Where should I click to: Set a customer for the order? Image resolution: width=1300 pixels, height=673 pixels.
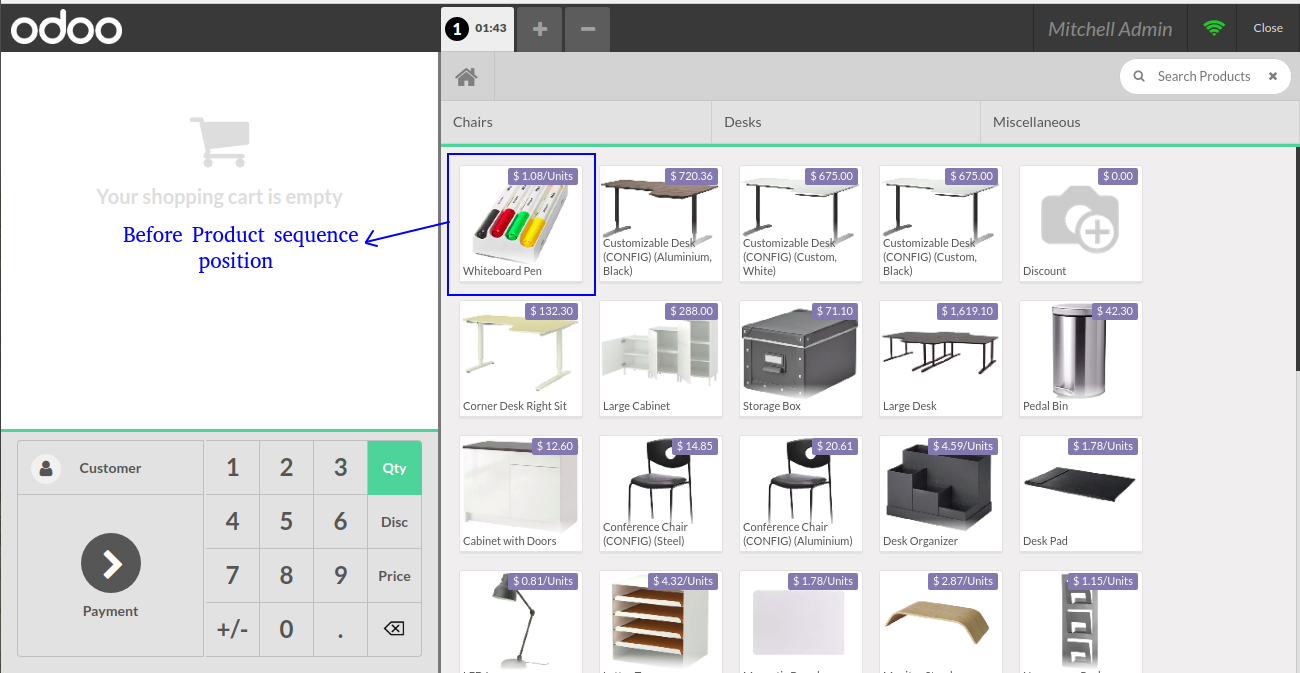coord(111,468)
